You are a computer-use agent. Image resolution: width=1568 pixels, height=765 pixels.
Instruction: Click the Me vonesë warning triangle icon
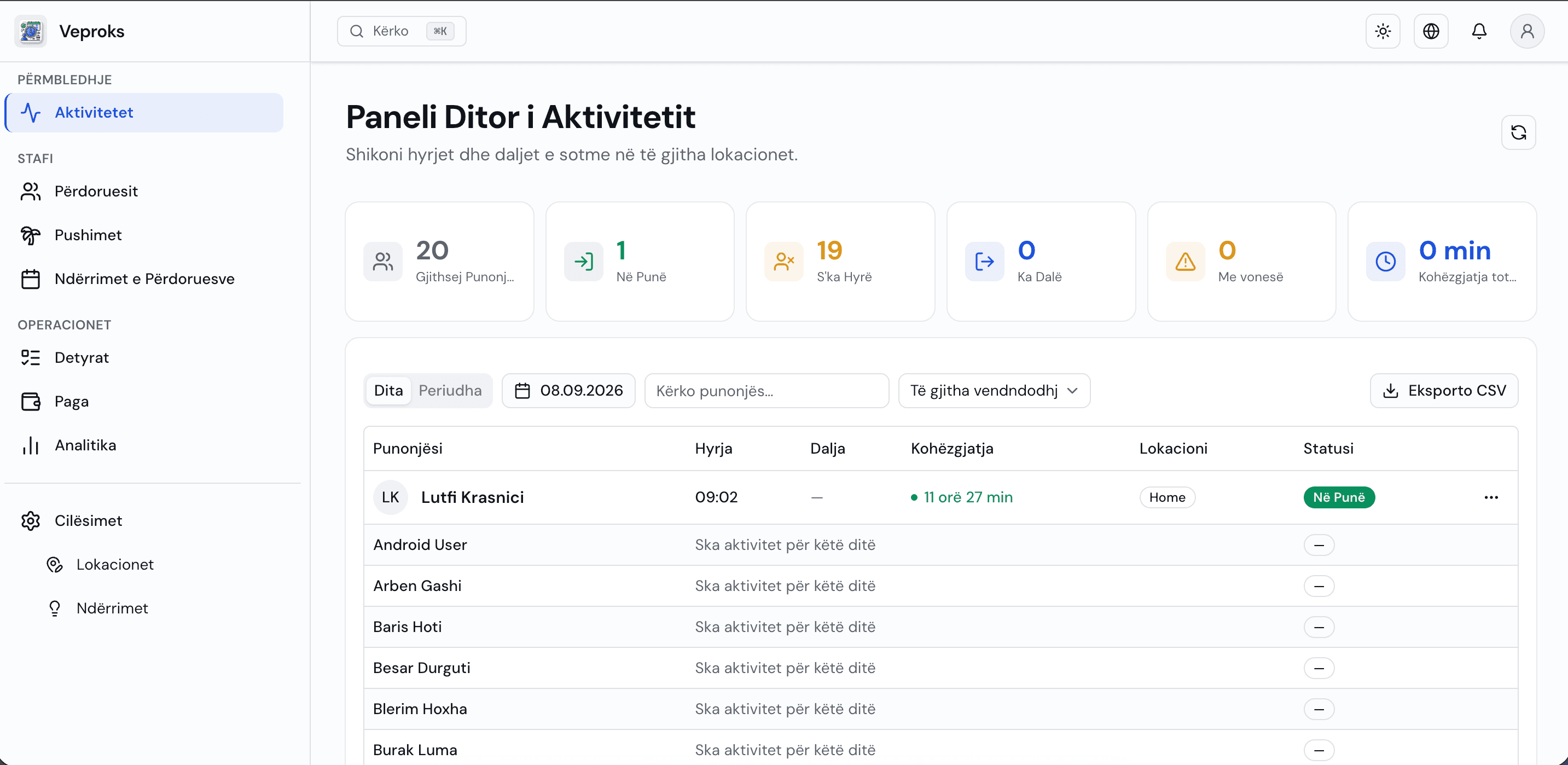point(1185,262)
